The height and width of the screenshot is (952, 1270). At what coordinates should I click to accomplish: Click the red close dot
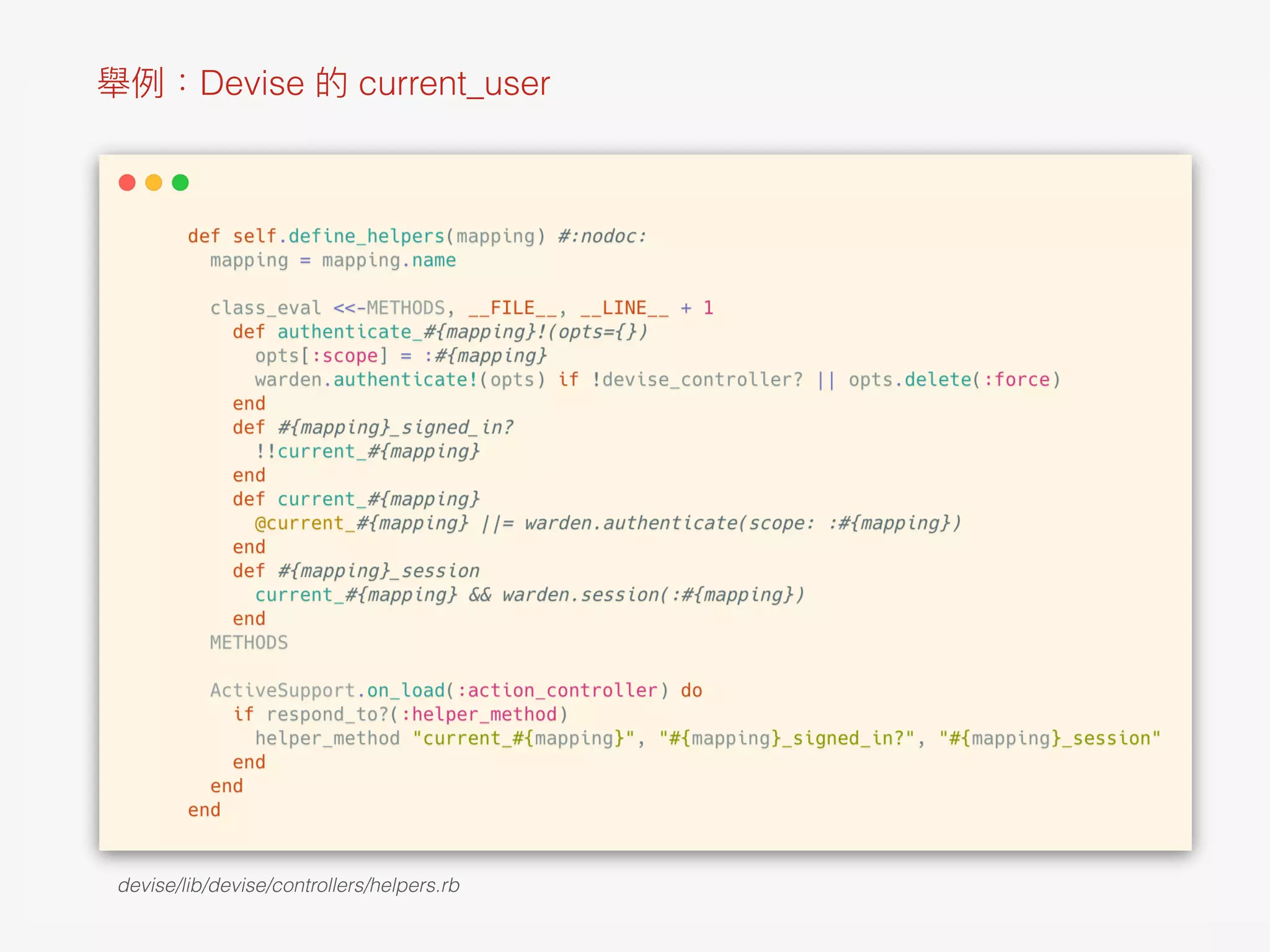coord(127,183)
